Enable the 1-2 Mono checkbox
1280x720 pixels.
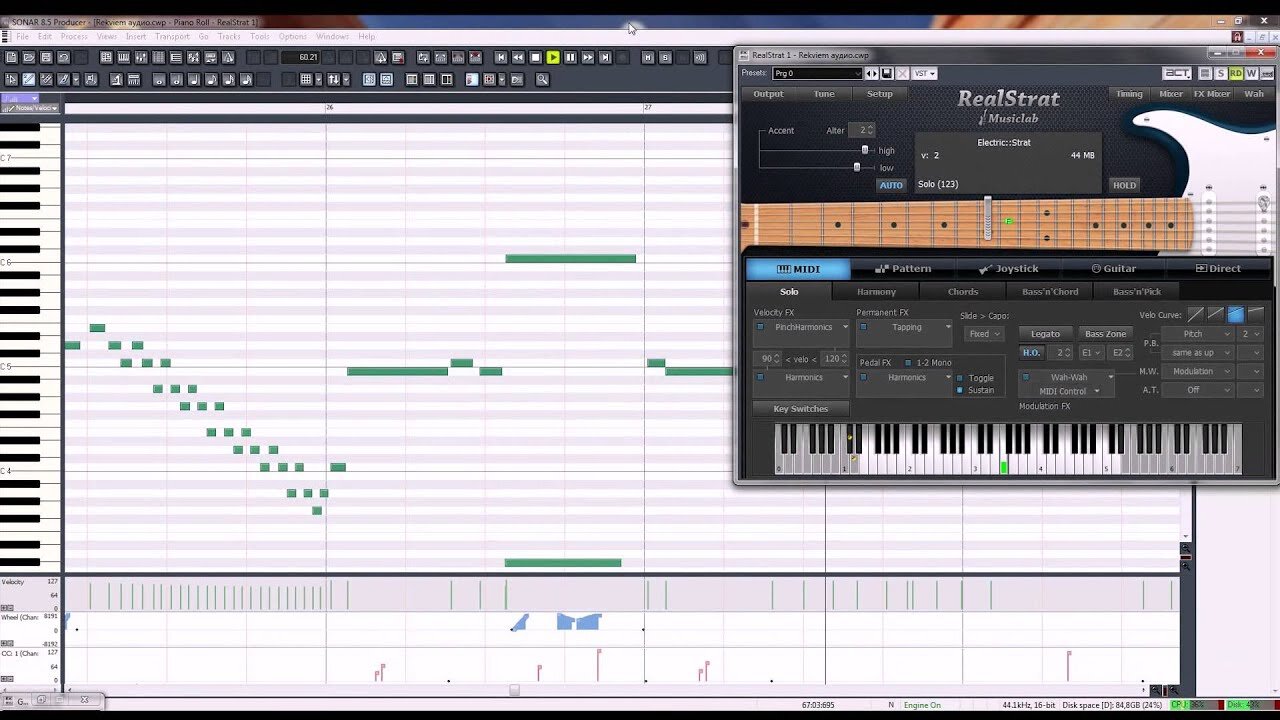click(908, 363)
